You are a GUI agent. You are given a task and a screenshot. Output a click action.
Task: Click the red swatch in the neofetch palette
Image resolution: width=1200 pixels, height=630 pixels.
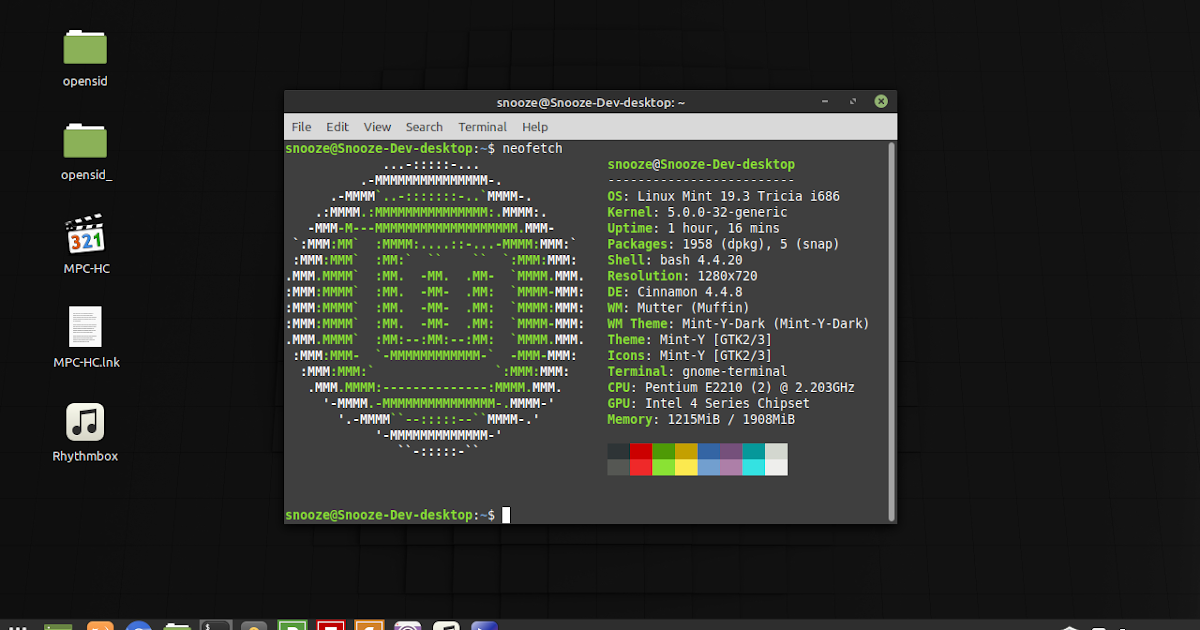pyautogui.click(x=640, y=453)
